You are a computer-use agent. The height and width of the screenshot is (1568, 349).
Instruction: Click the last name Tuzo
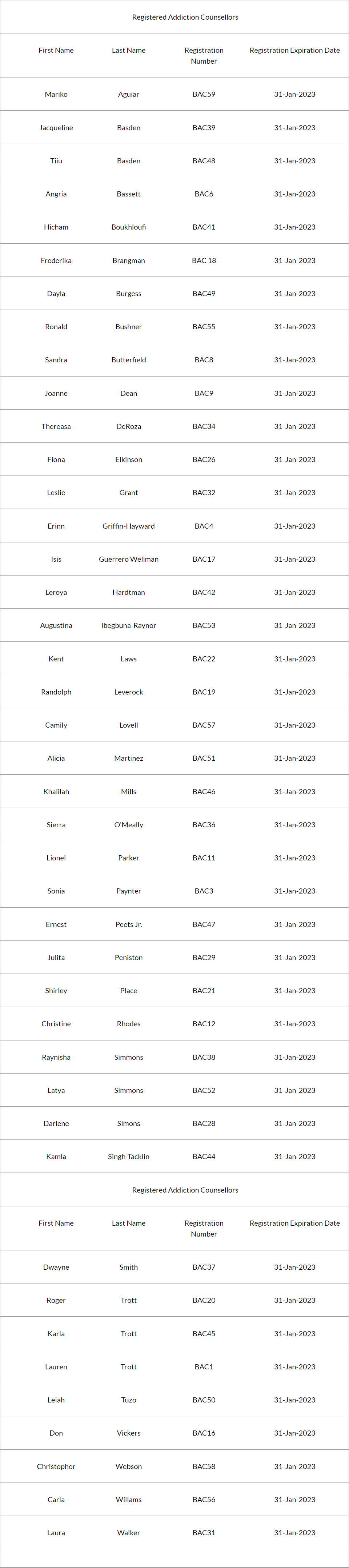tap(128, 1400)
